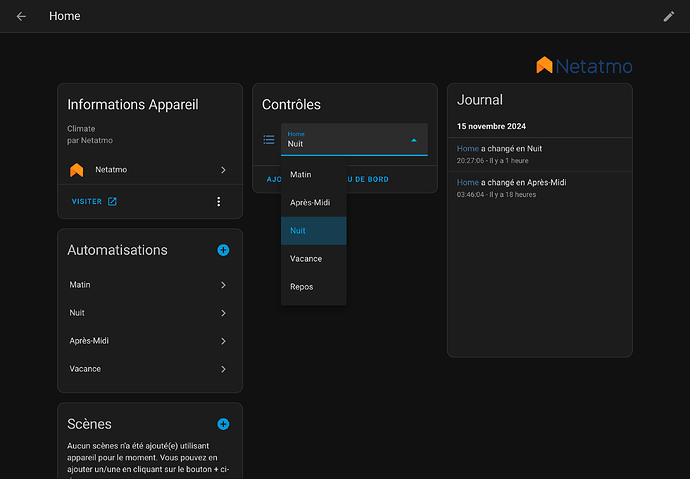Pick Repos from the dropdown list
This screenshot has height=479, width=690.
tap(313, 287)
